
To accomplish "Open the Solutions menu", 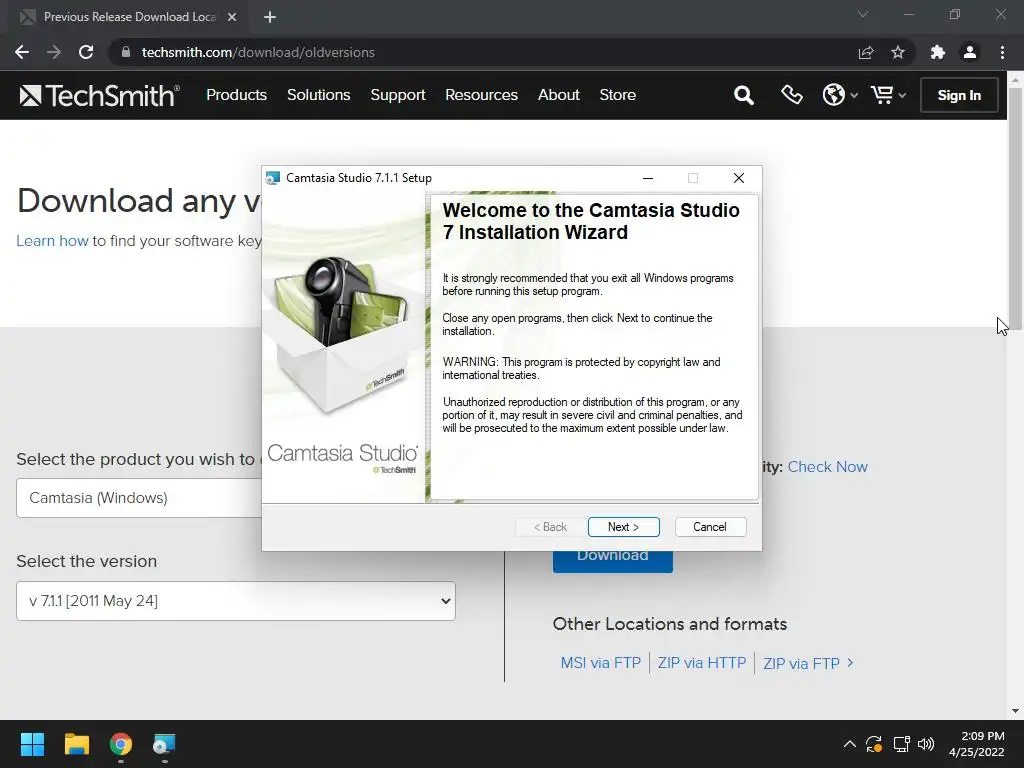I will (x=319, y=95).
